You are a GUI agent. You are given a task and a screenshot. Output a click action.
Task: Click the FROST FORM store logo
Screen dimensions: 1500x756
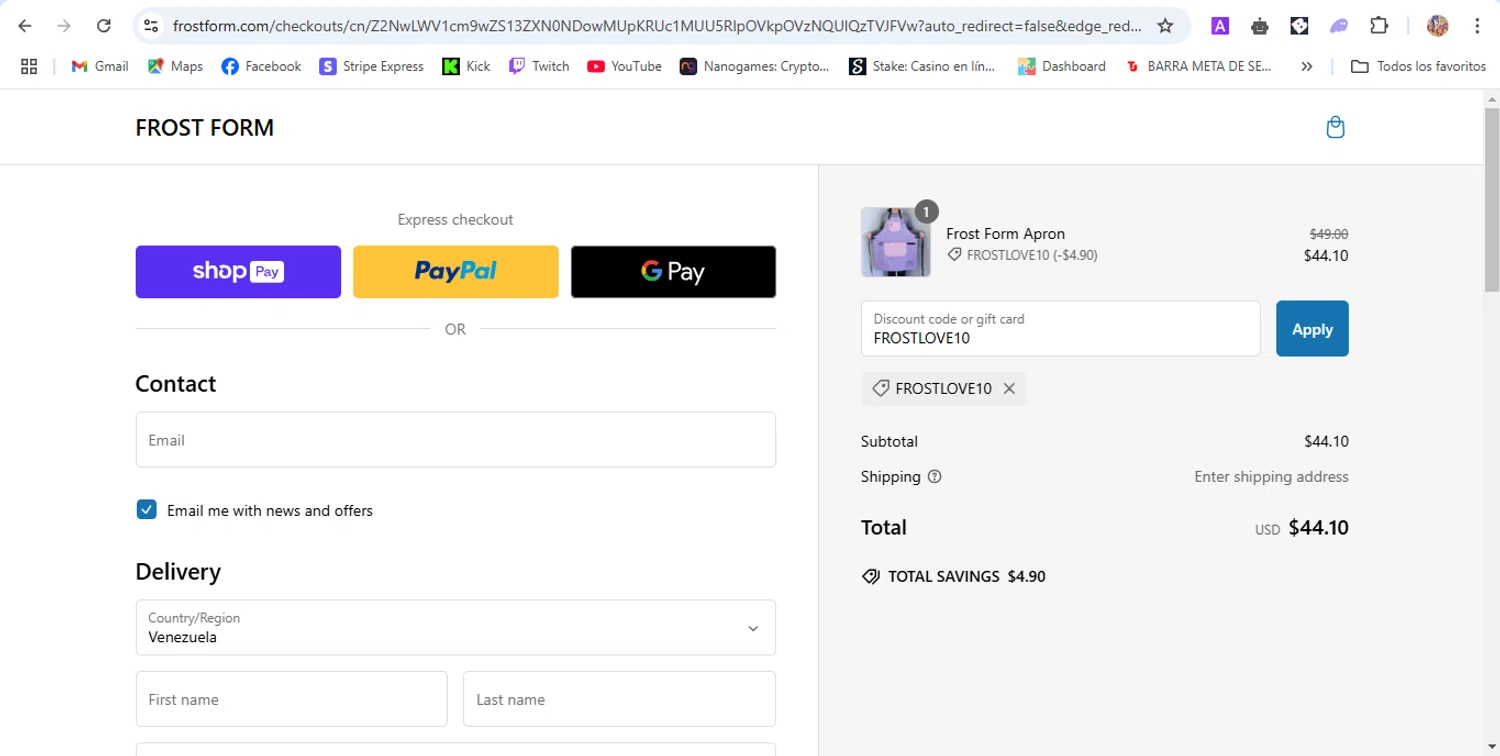coord(204,128)
